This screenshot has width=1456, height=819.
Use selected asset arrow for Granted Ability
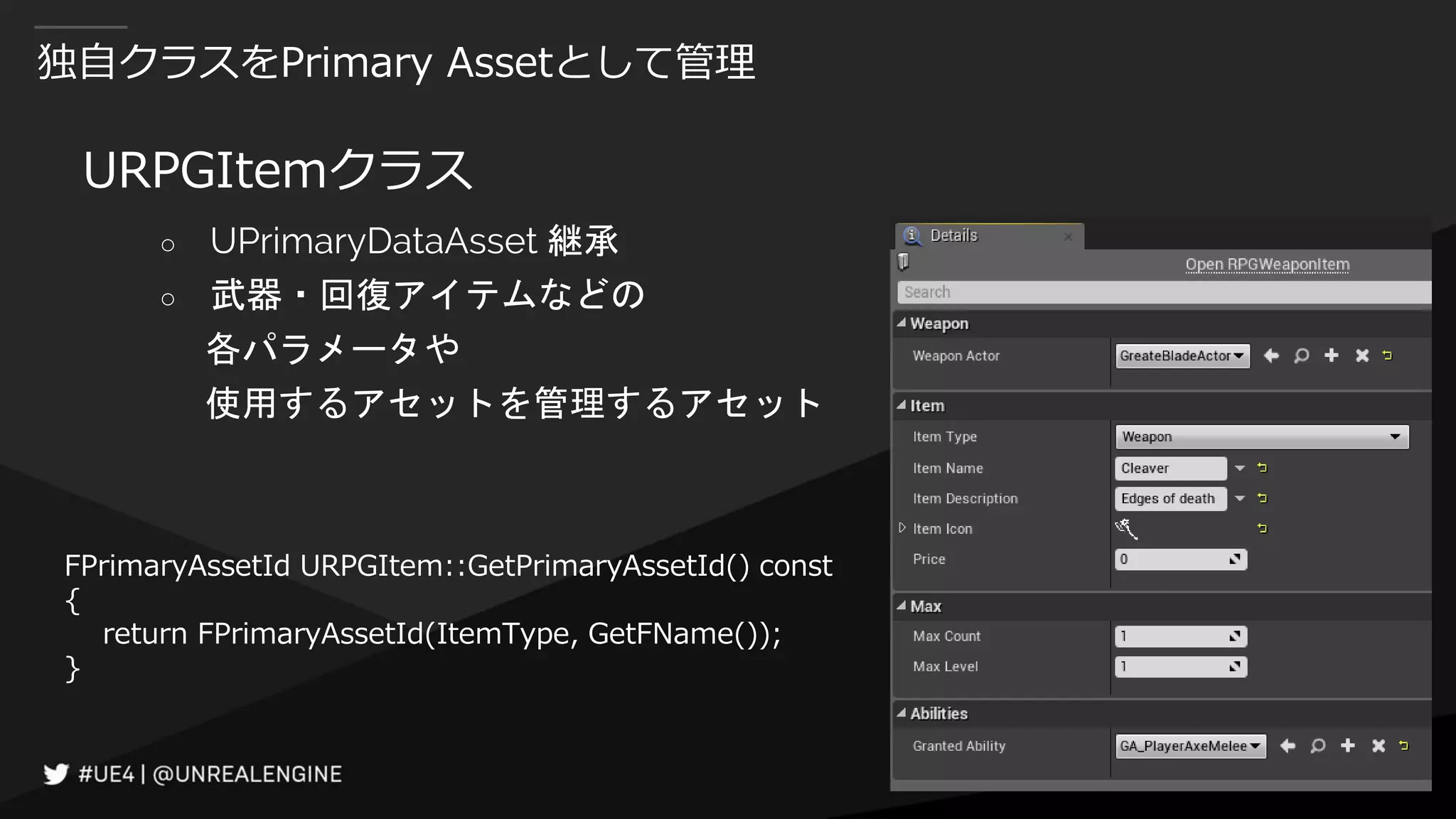(1288, 746)
